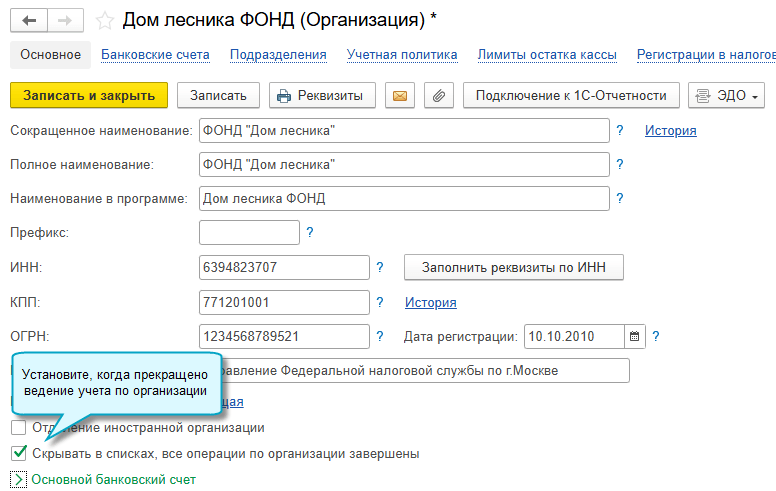Viewport: 776px width, 491px height.
Task: Click the help question mark beside ИНН
Action: [379, 267]
